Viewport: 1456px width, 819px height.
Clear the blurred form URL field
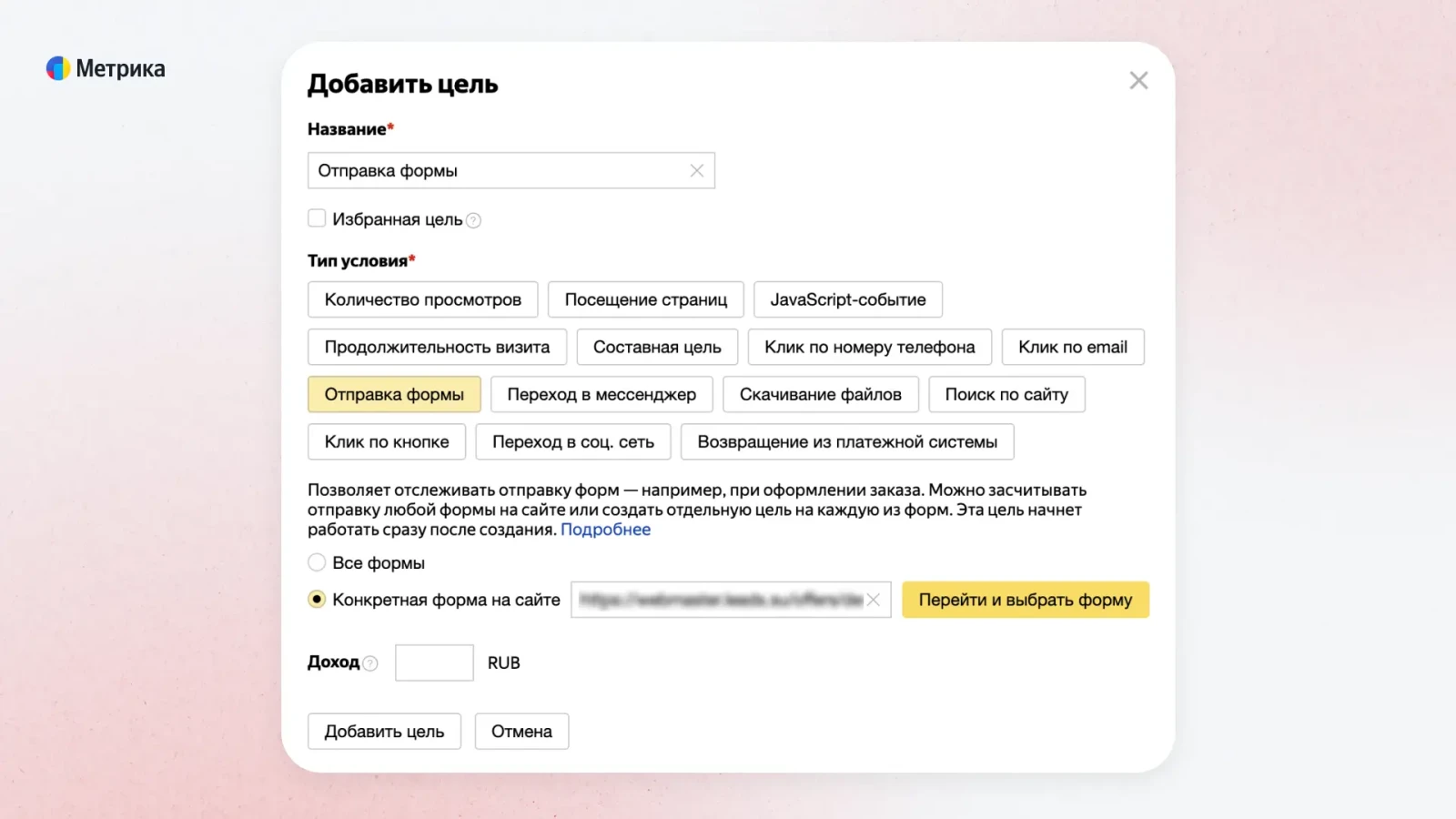point(874,600)
